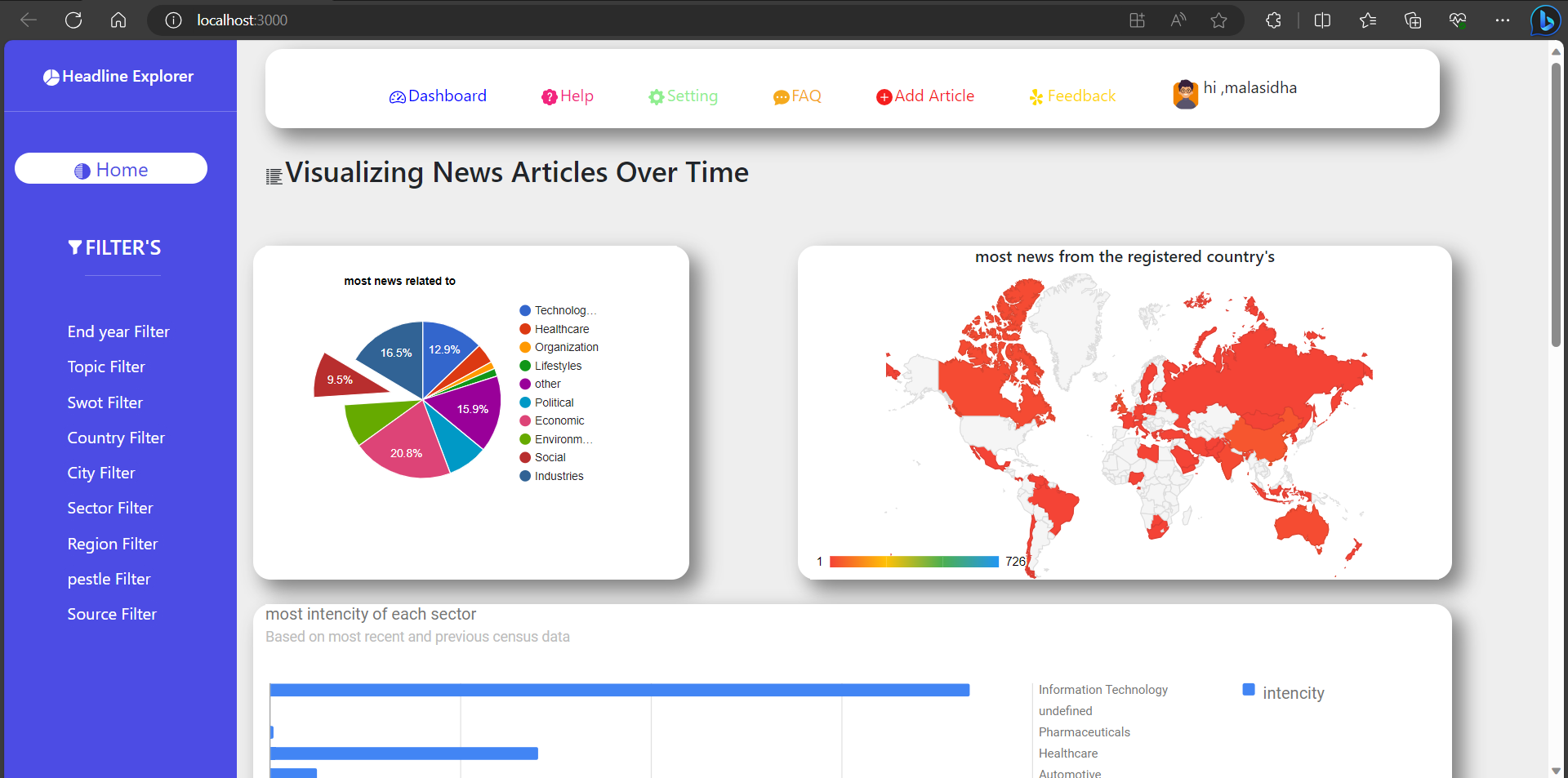Click the Healthcare legend entry
The height and width of the screenshot is (778, 1568).
554,329
